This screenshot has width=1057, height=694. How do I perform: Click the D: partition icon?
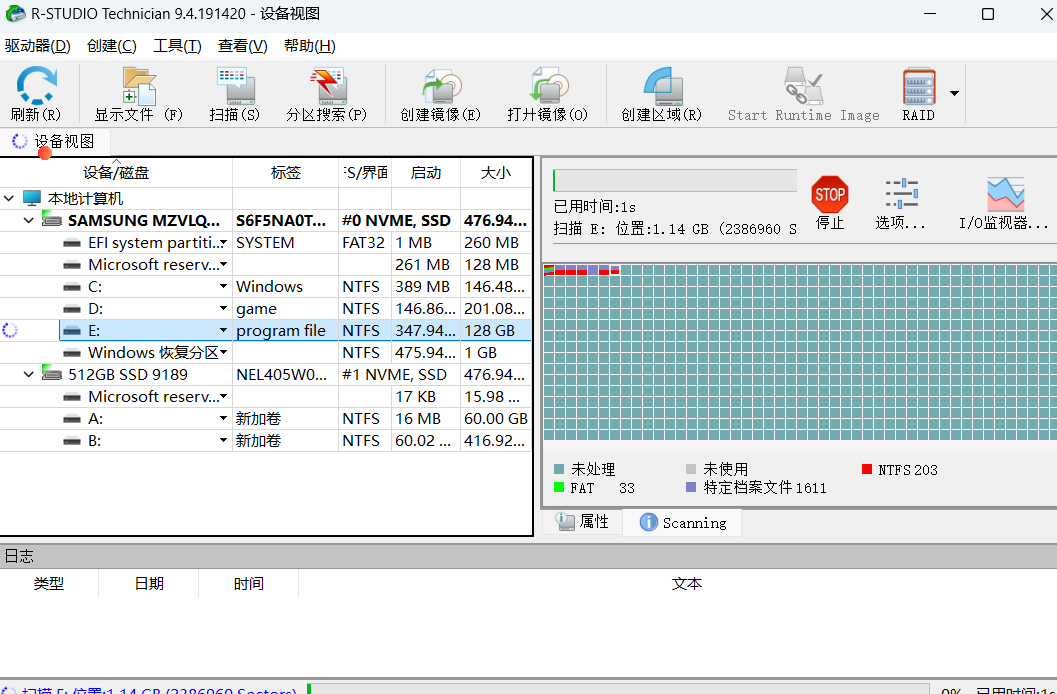point(72,309)
